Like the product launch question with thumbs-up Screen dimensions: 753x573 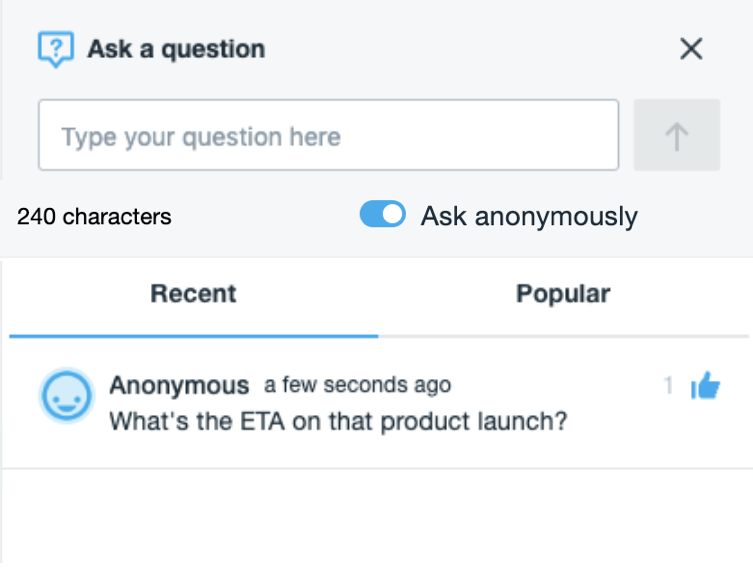coord(706,385)
